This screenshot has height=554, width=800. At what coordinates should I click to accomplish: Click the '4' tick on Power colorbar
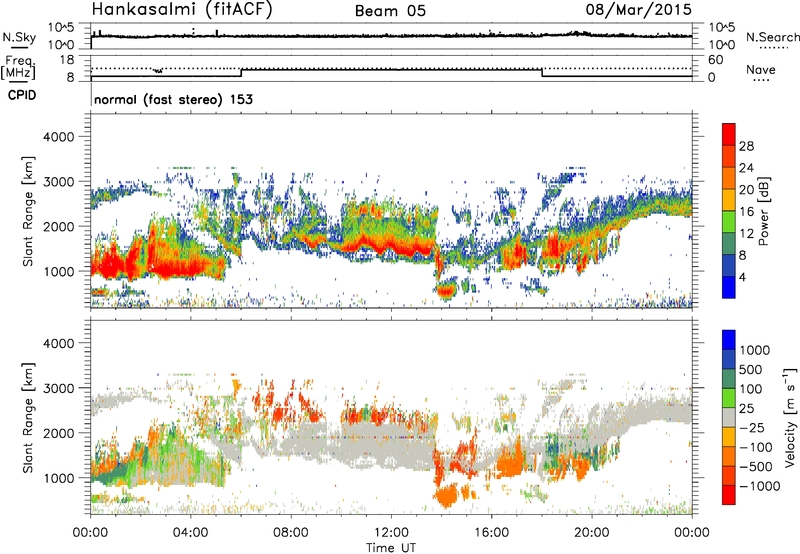(x=742, y=277)
